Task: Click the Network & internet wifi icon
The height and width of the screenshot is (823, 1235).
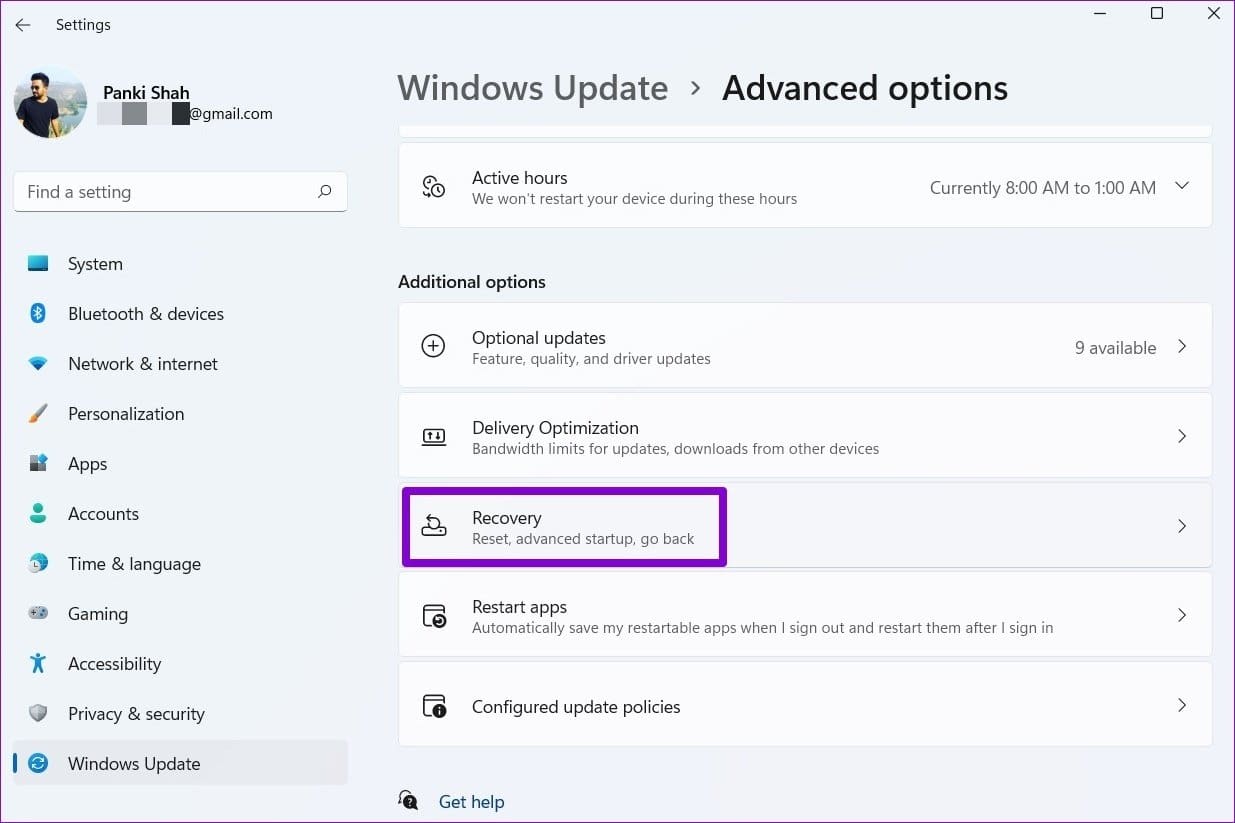Action: point(38,364)
